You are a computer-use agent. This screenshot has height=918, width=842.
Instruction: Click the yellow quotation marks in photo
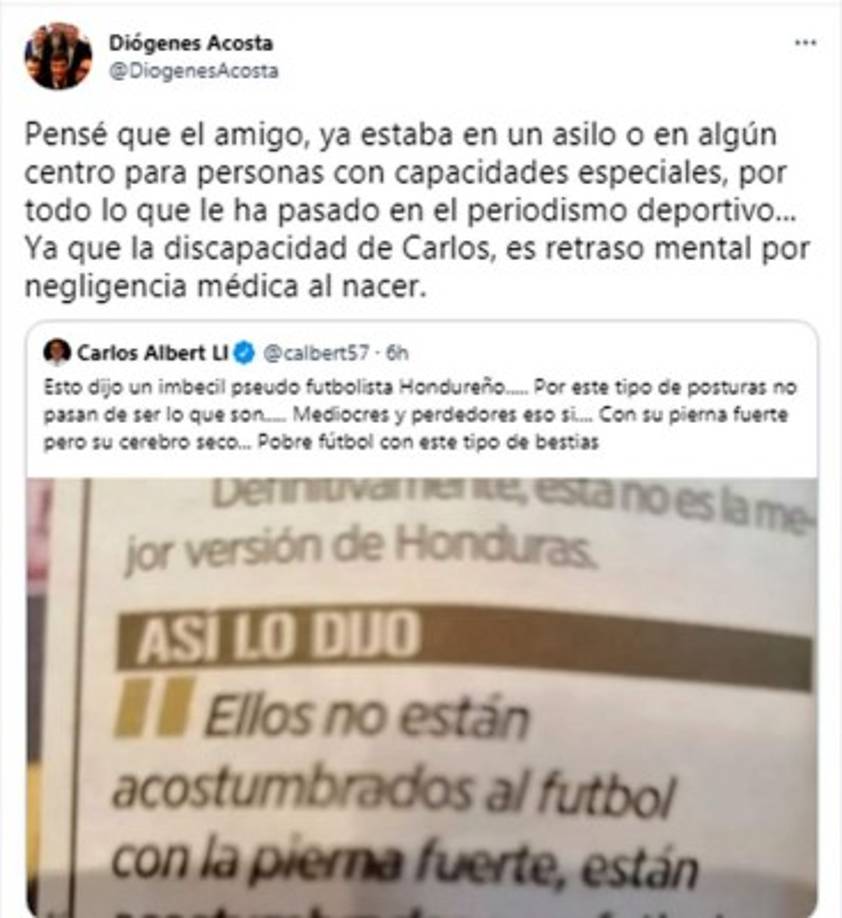[x=155, y=707]
